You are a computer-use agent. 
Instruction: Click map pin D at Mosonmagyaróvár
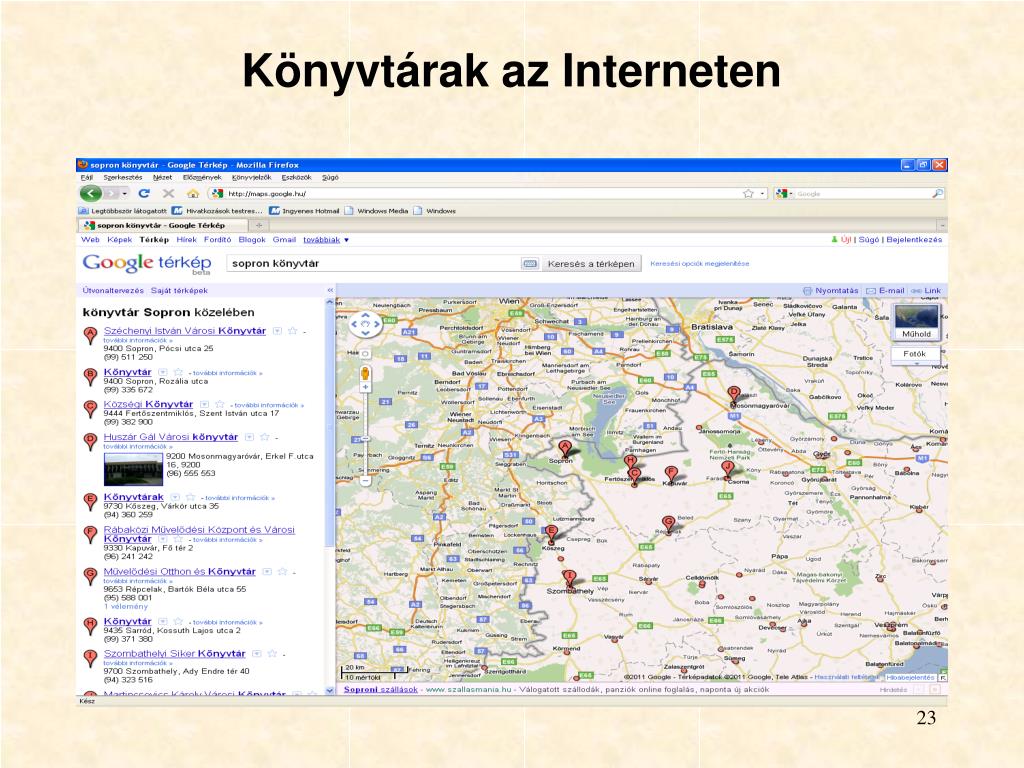[x=734, y=394]
